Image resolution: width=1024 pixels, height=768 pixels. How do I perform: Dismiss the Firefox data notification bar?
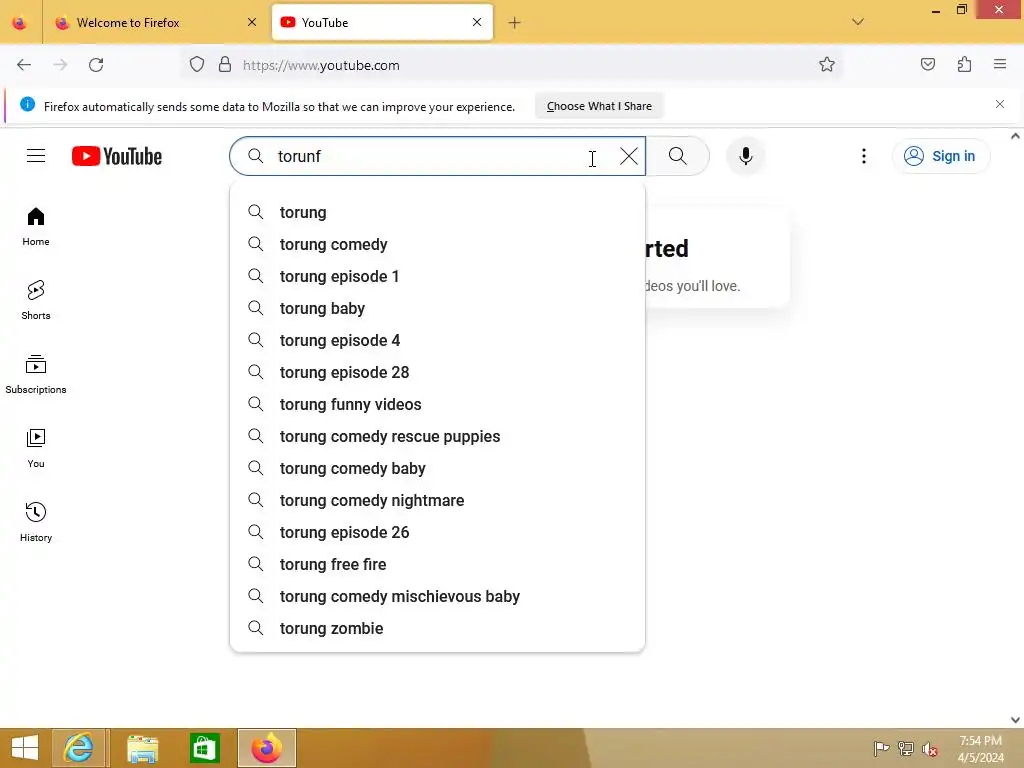tap(999, 104)
